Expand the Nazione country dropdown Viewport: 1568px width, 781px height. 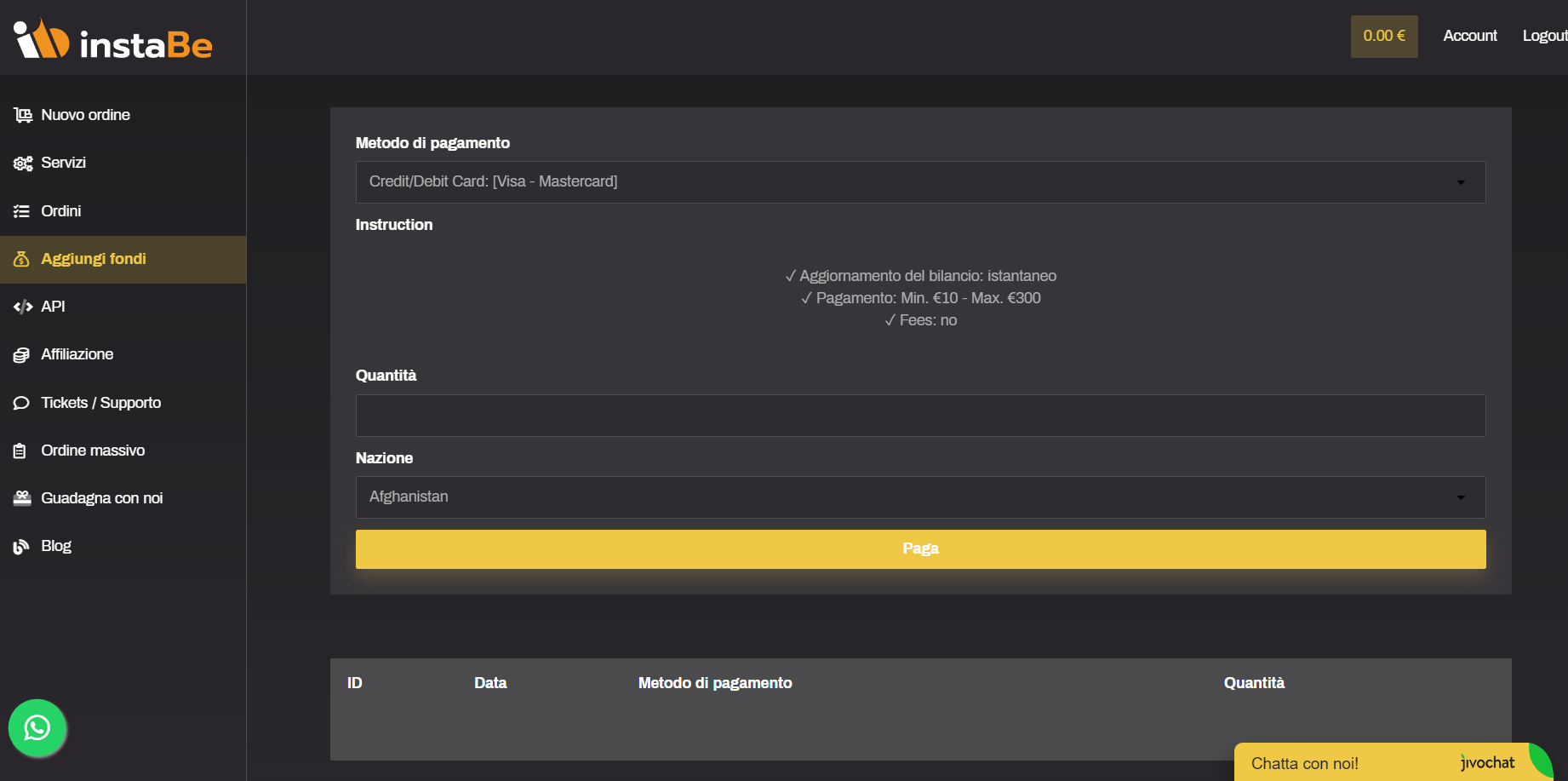[x=919, y=497]
